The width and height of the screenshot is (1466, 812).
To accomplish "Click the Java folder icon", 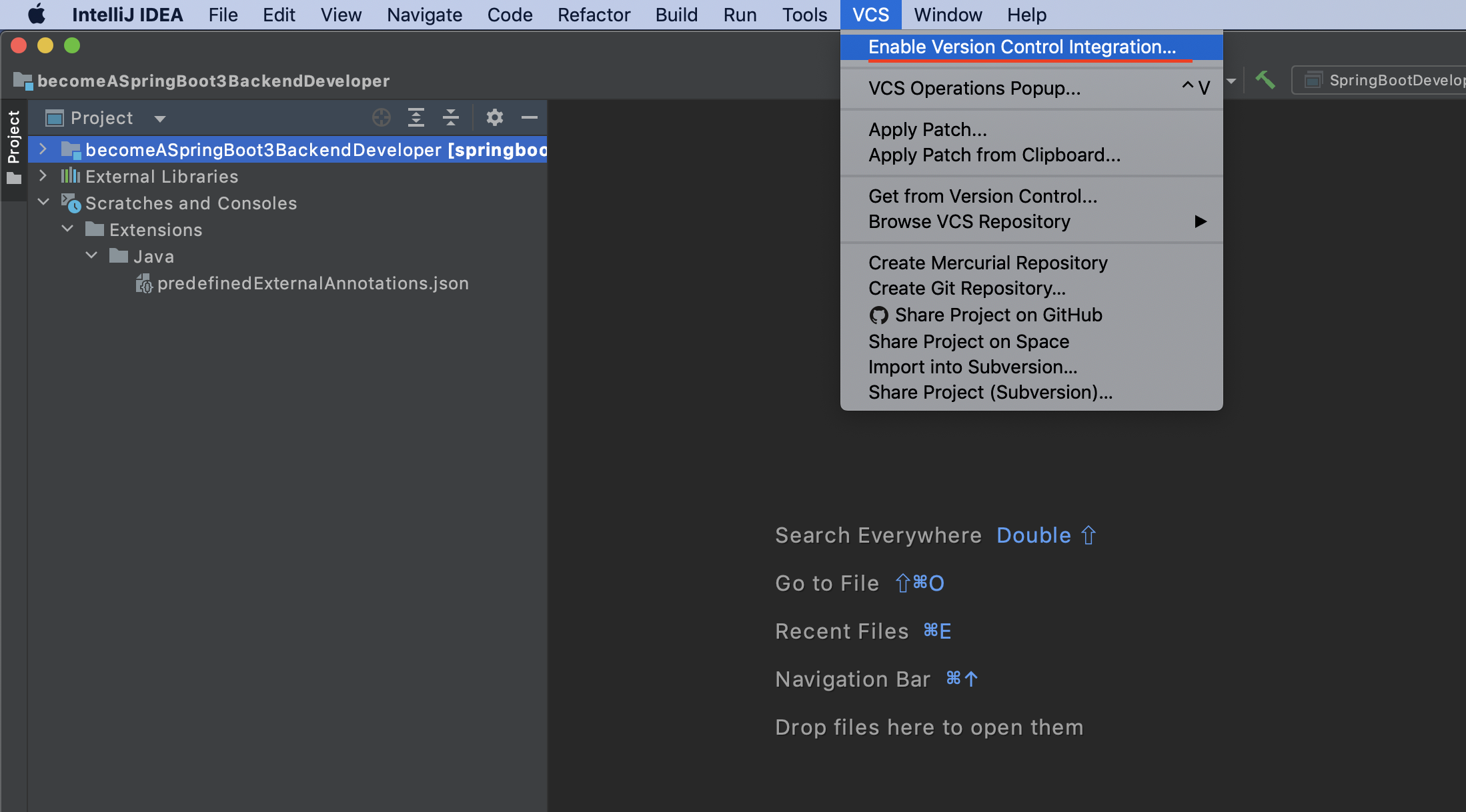I will (x=119, y=256).
